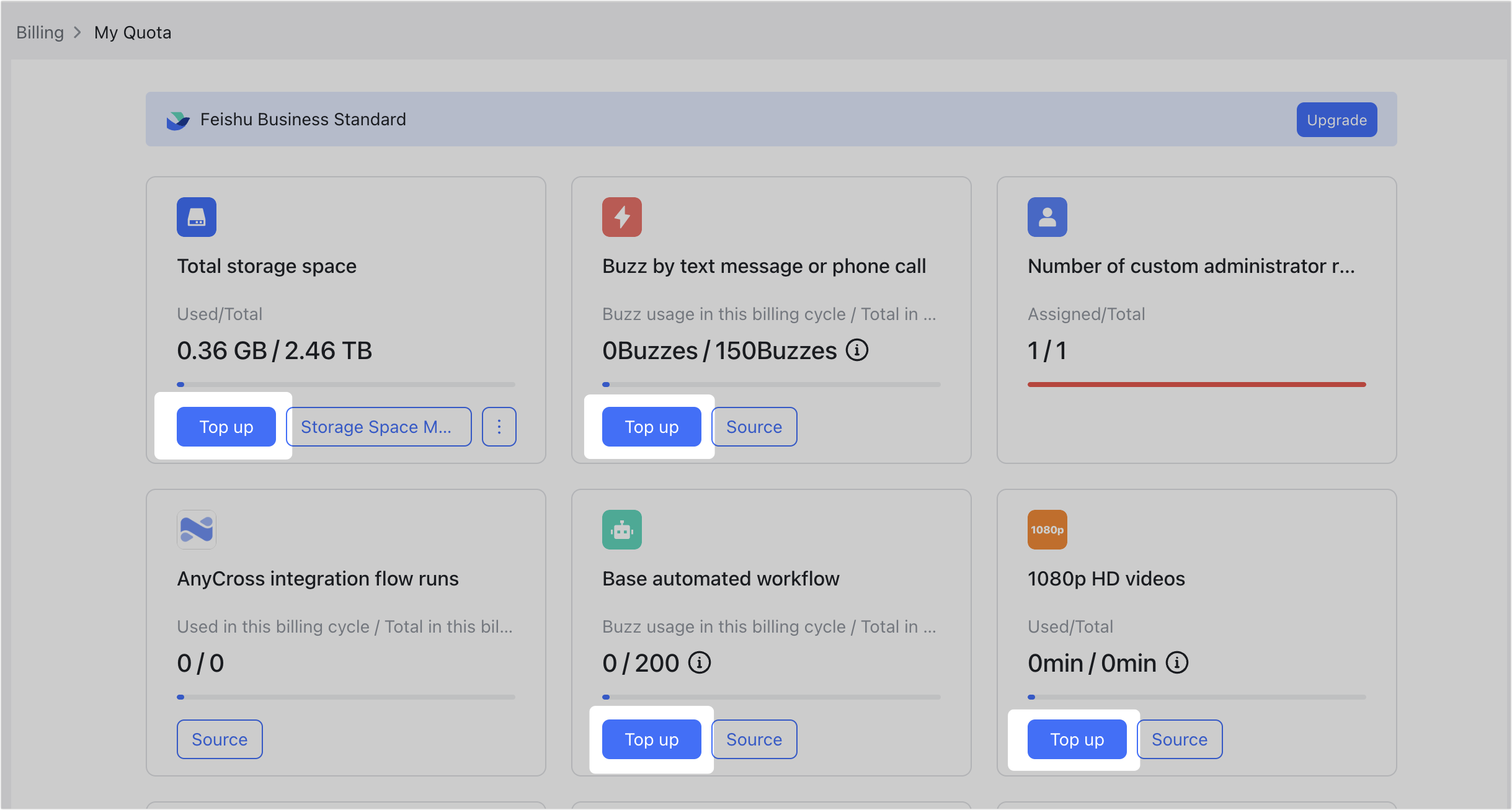Click the AnyCross integration icon
This screenshot has height=810, width=1512.
(196, 530)
